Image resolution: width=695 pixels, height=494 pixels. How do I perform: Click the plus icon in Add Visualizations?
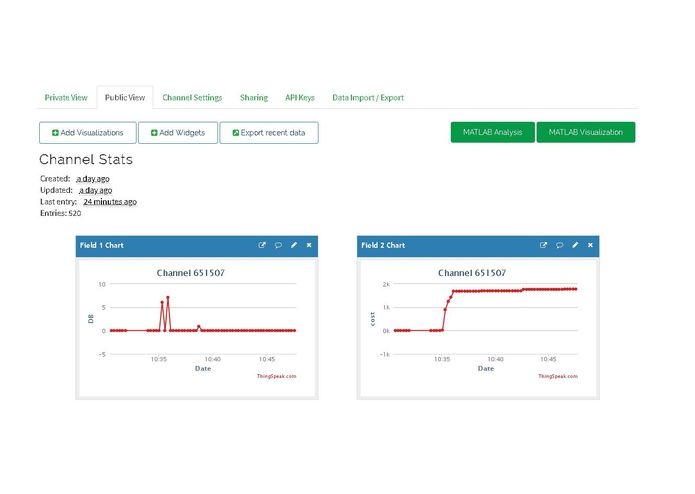[55, 132]
